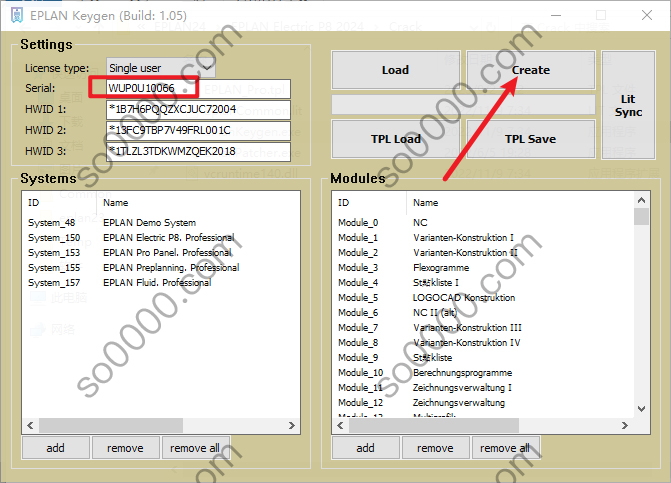Select Module_8 Varianten-Konstruktion IV row

click(x=484, y=342)
